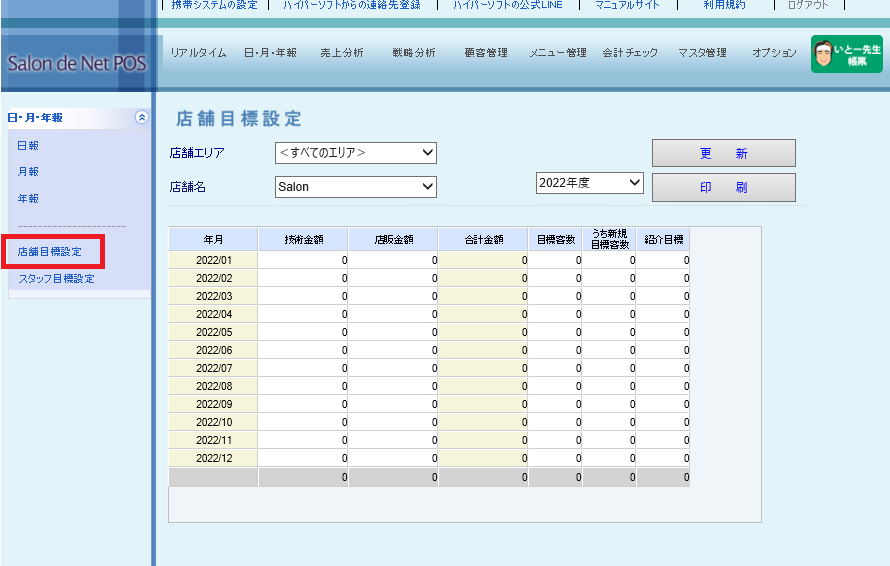Go to マスタ管理 in the navigation bar

coord(702,53)
